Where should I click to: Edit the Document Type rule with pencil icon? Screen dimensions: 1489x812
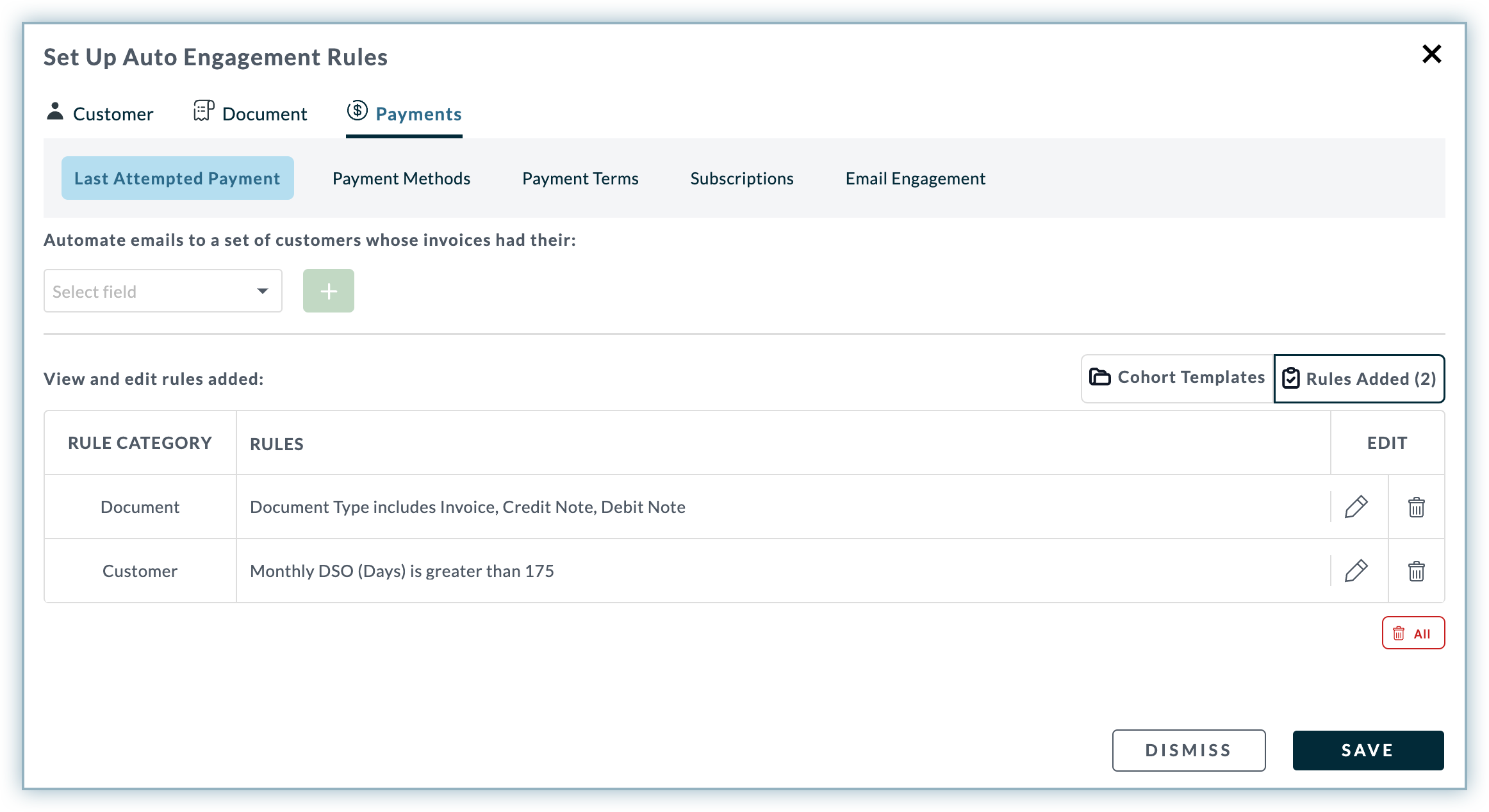pyautogui.click(x=1356, y=507)
